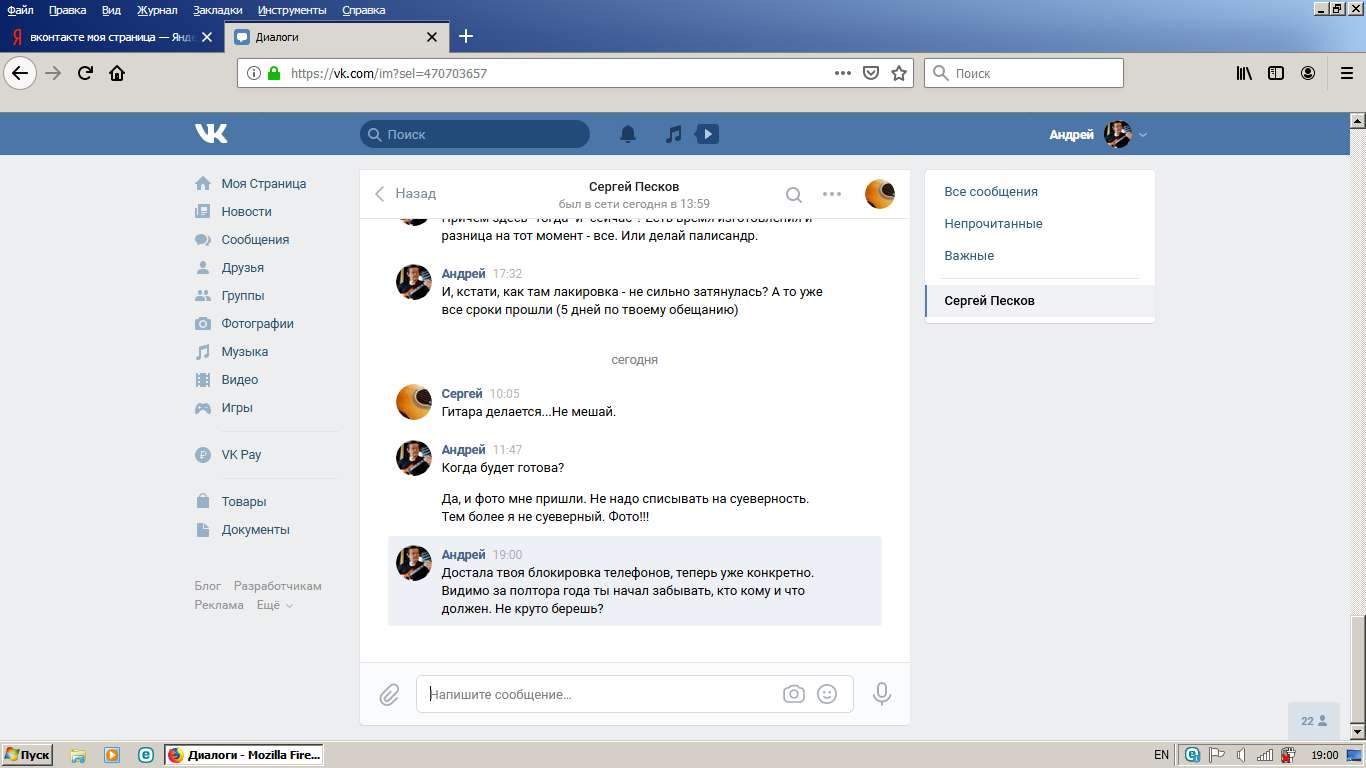Attach a photo using the camera icon

pos(793,694)
